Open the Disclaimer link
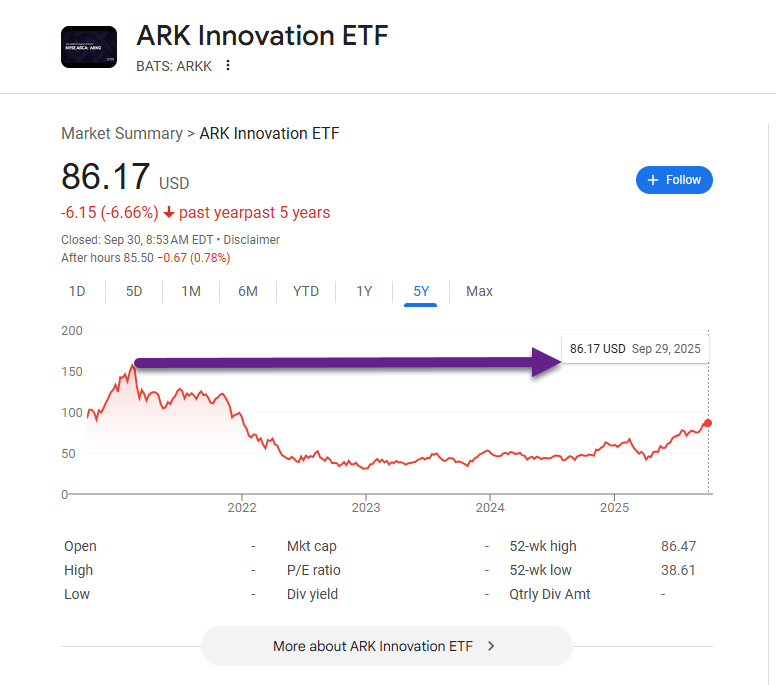The image size is (776, 685). click(252, 240)
